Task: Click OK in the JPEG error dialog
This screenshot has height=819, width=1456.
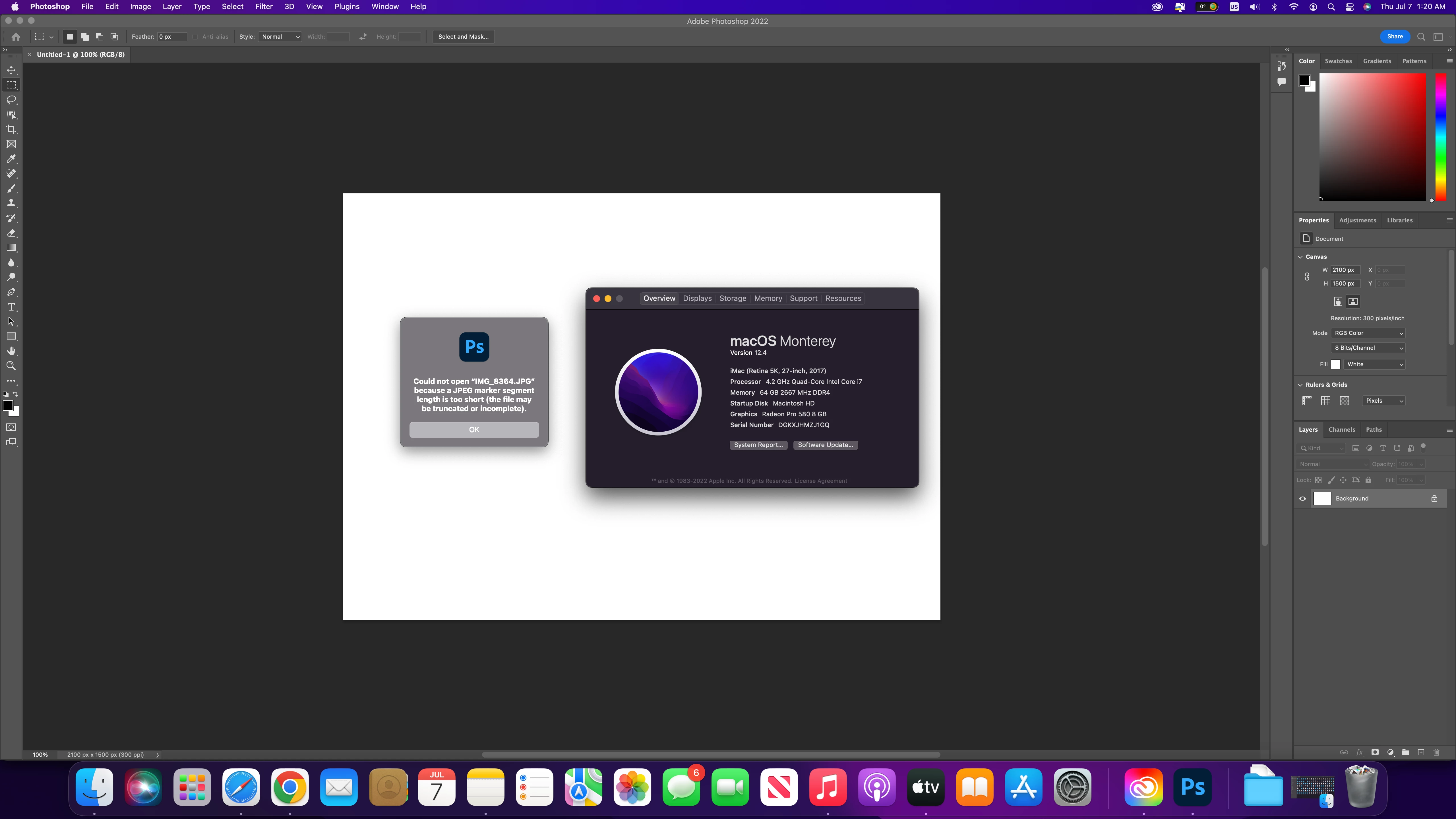Action: click(x=474, y=430)
